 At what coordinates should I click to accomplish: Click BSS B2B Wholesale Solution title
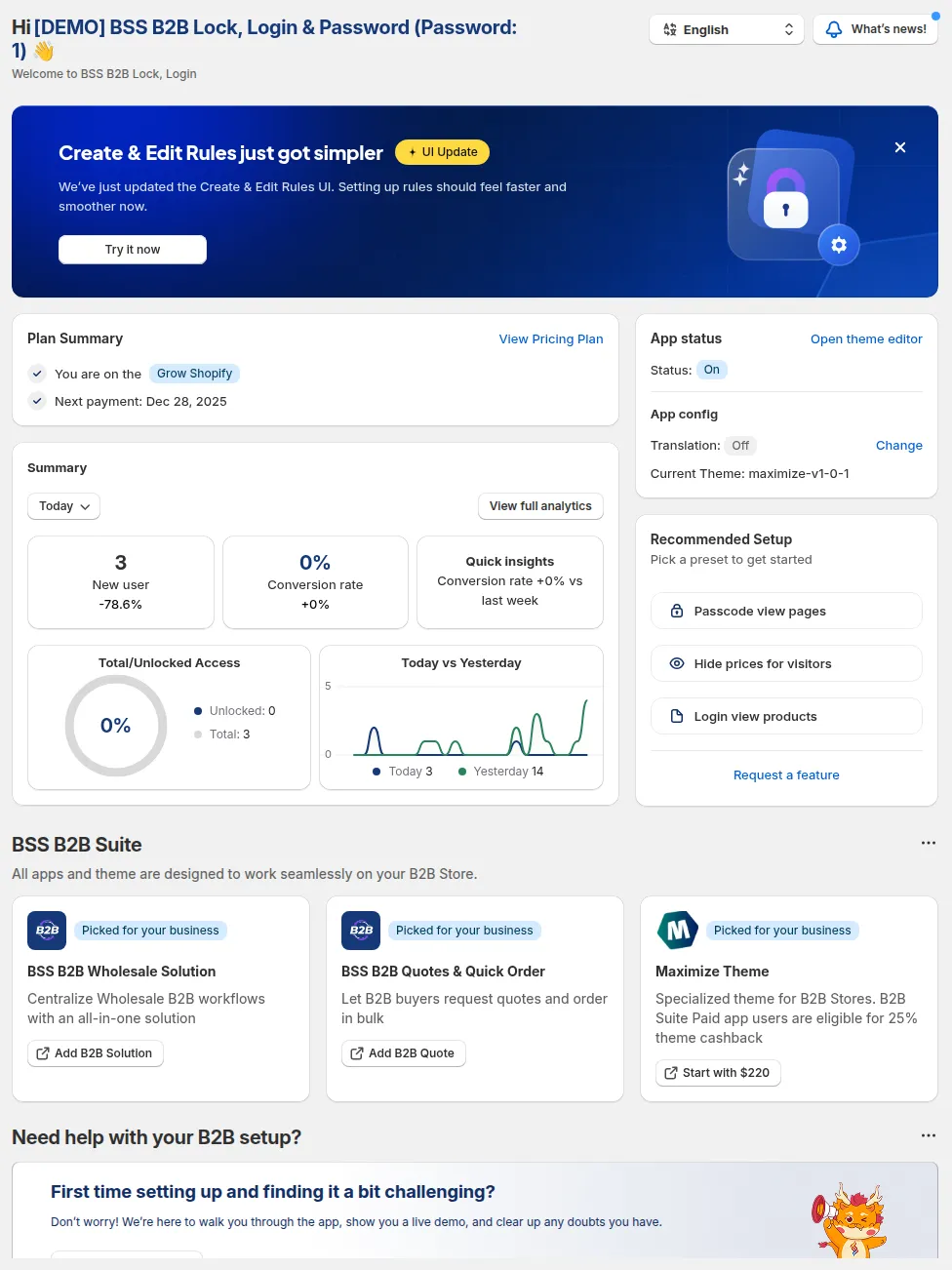click(x=122, y=972)
